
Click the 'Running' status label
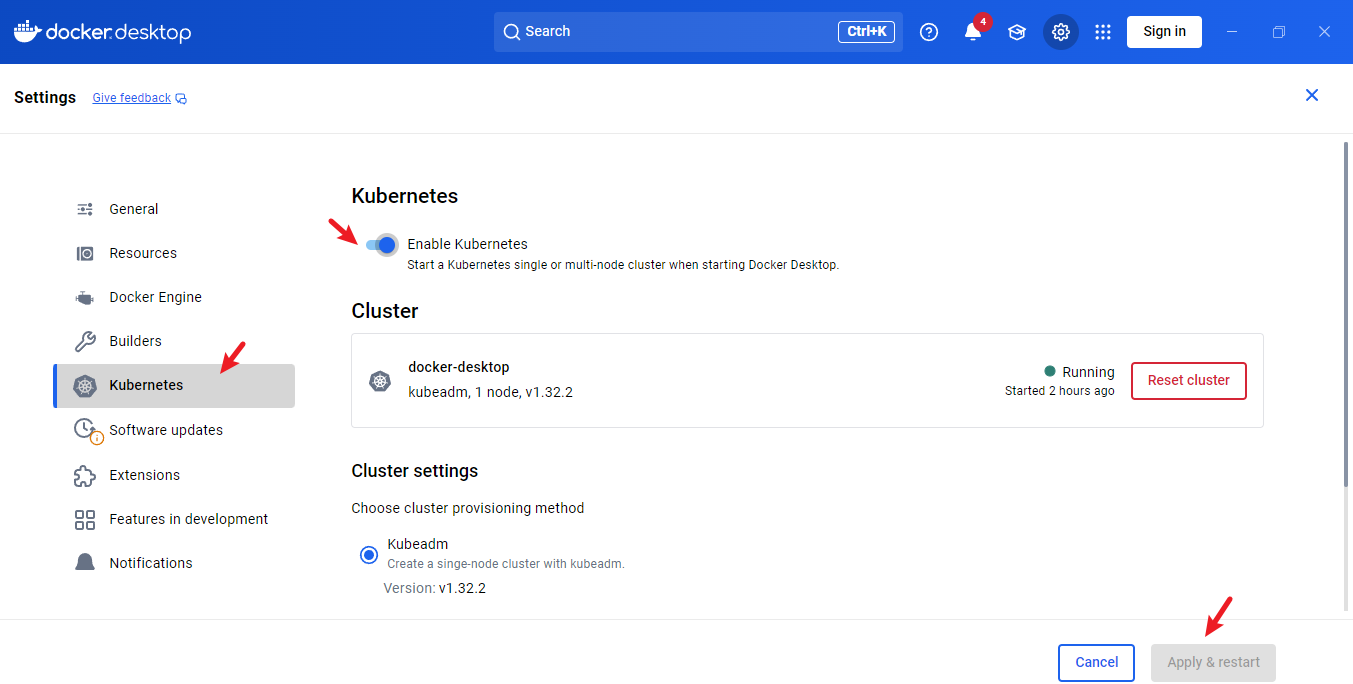click(x=1089, y=372)
